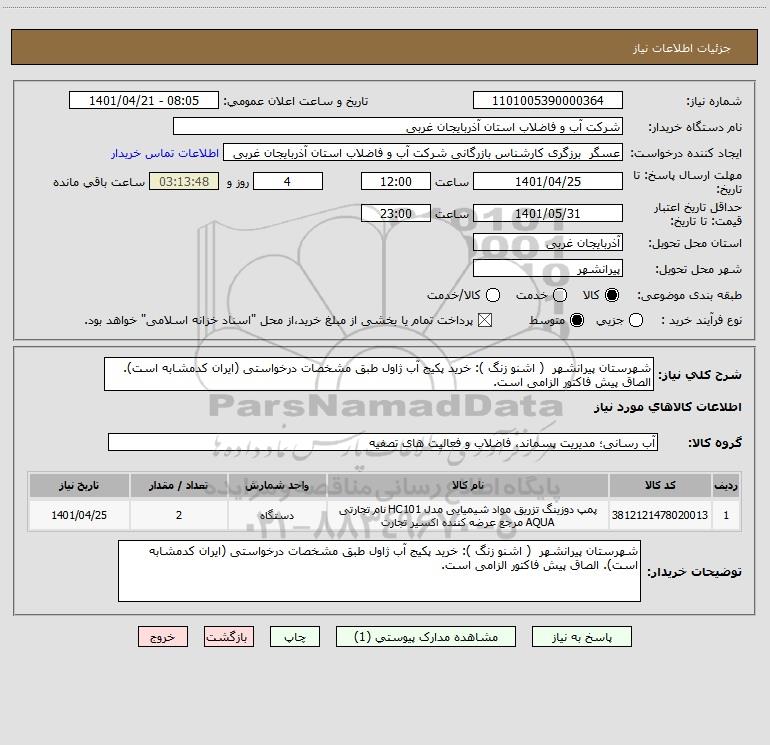
Task: Toggle the اسناد خزانه اسلامی payment checkbox
Action: (x=485, y=320)
